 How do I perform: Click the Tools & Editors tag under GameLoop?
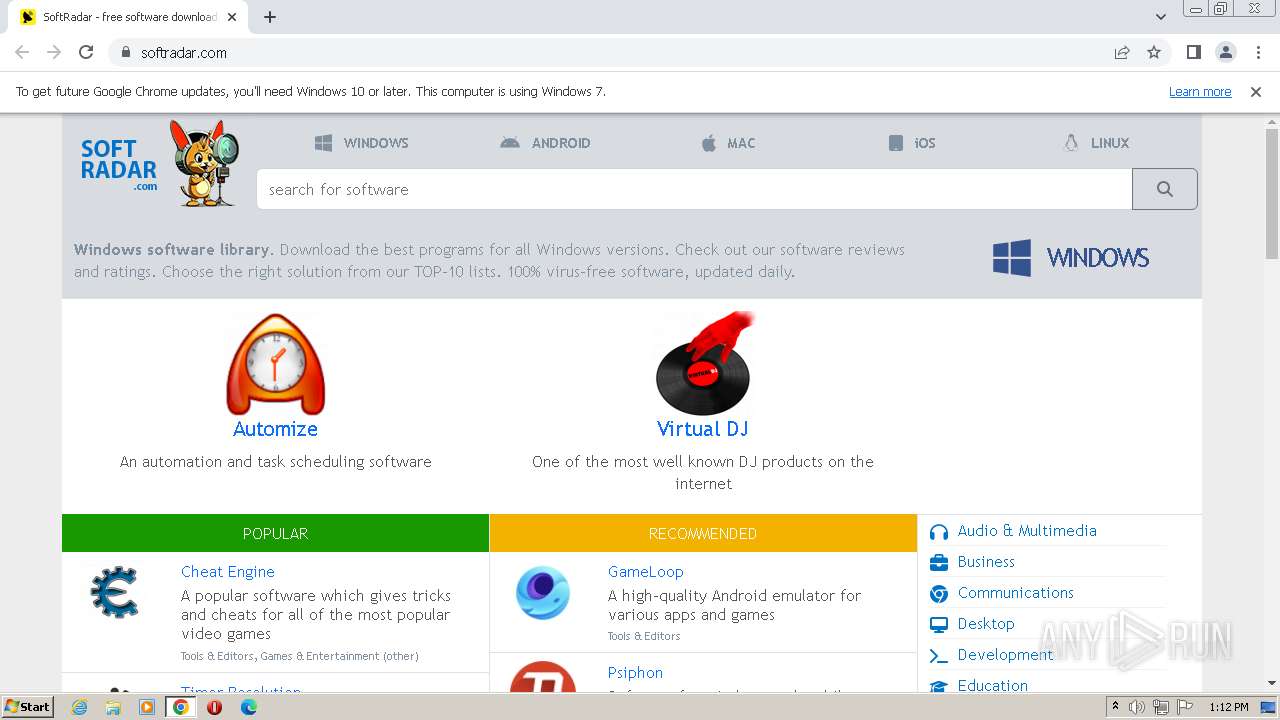[x=644, y=636]
